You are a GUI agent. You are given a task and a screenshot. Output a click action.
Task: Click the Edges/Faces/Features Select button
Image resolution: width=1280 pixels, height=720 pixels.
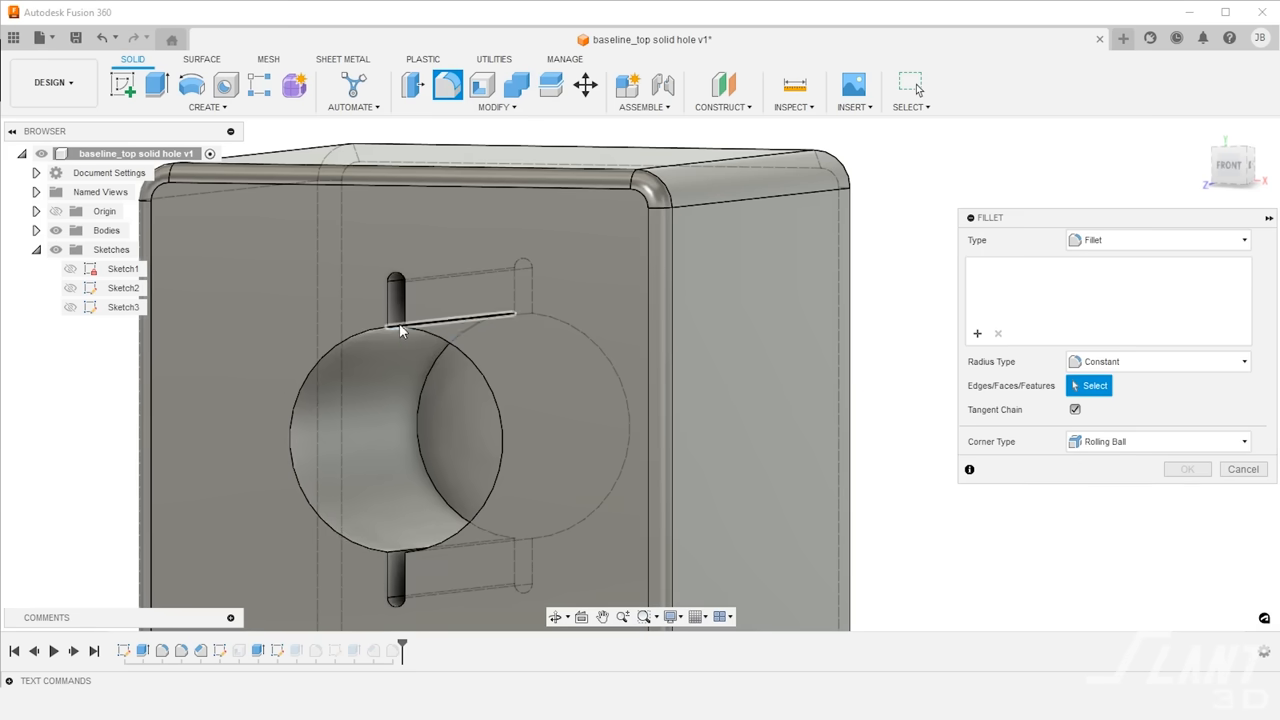1089,385
